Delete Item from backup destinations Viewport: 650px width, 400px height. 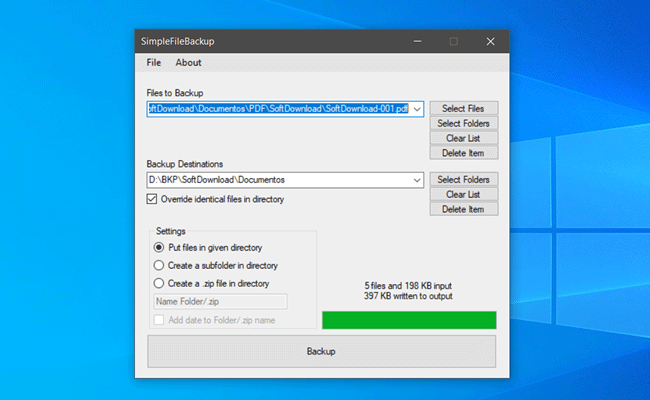pos(463,209)
